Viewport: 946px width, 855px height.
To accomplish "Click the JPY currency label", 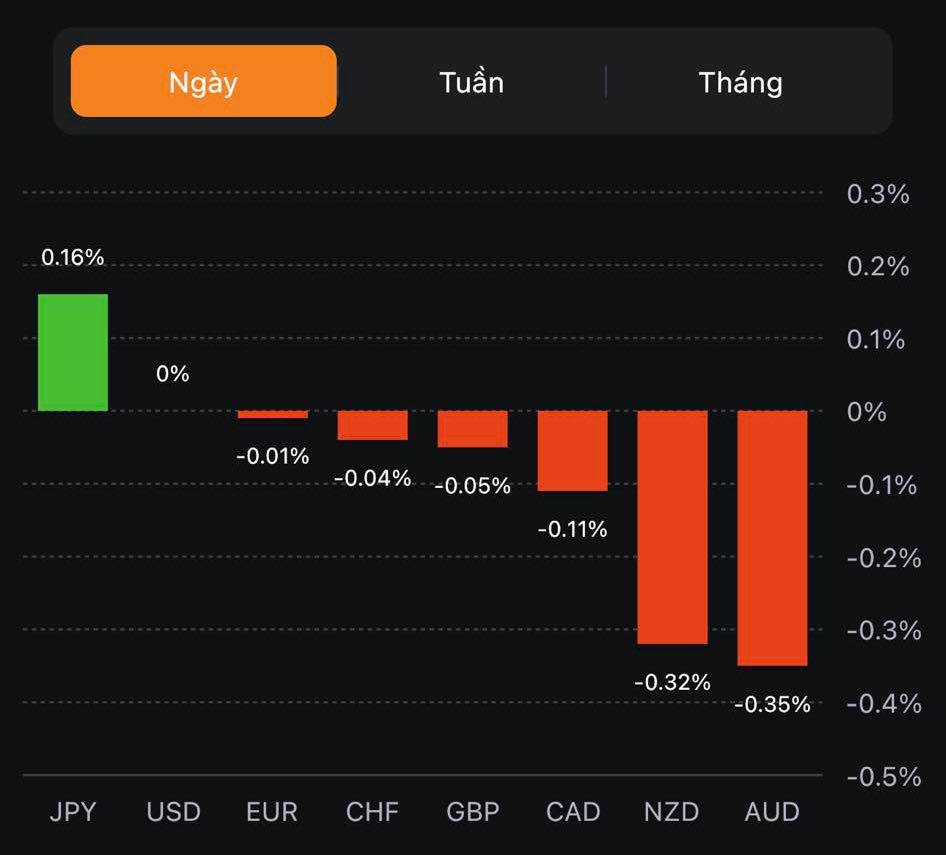I will 73,811.
